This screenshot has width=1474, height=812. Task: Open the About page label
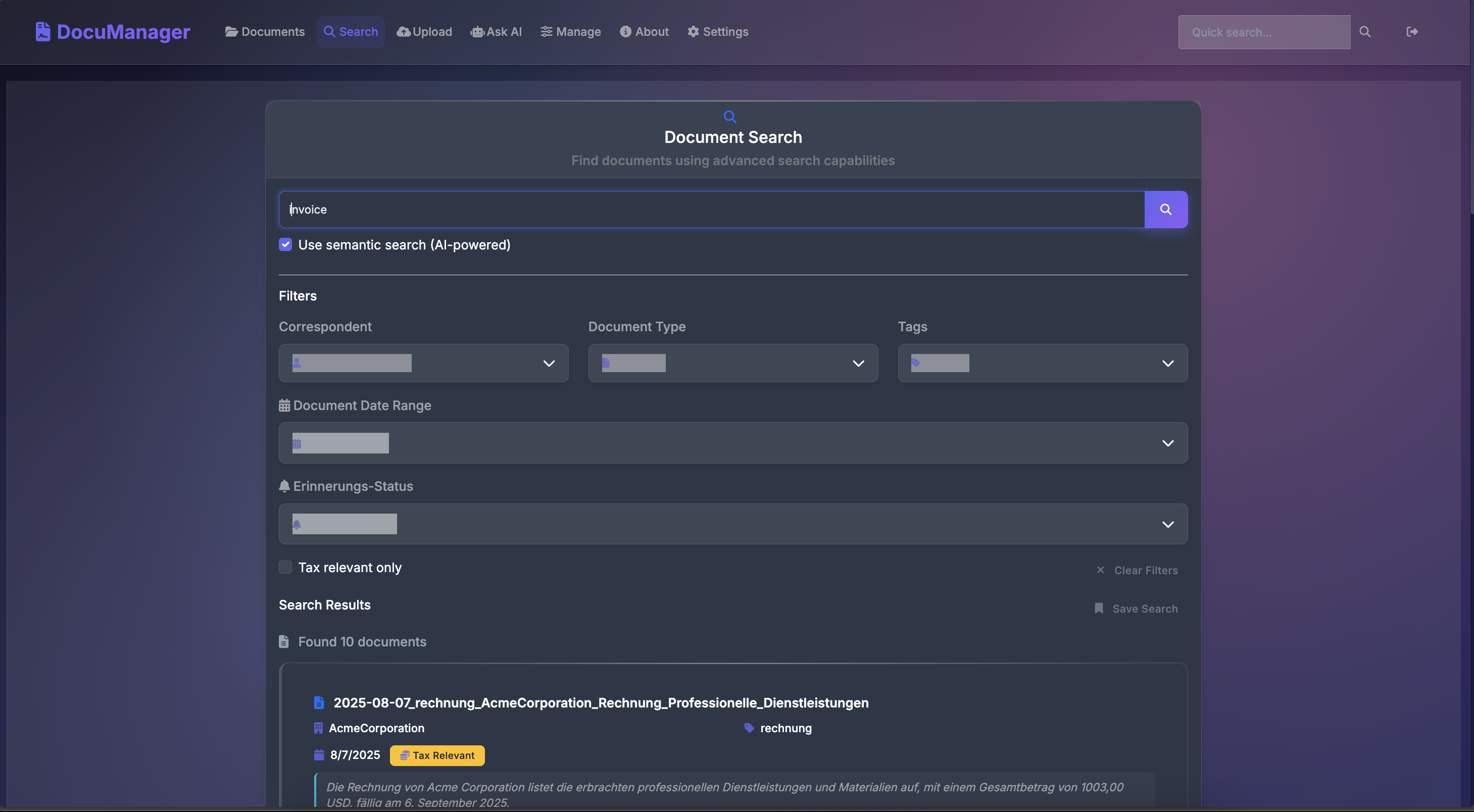(x=652, y=31)
